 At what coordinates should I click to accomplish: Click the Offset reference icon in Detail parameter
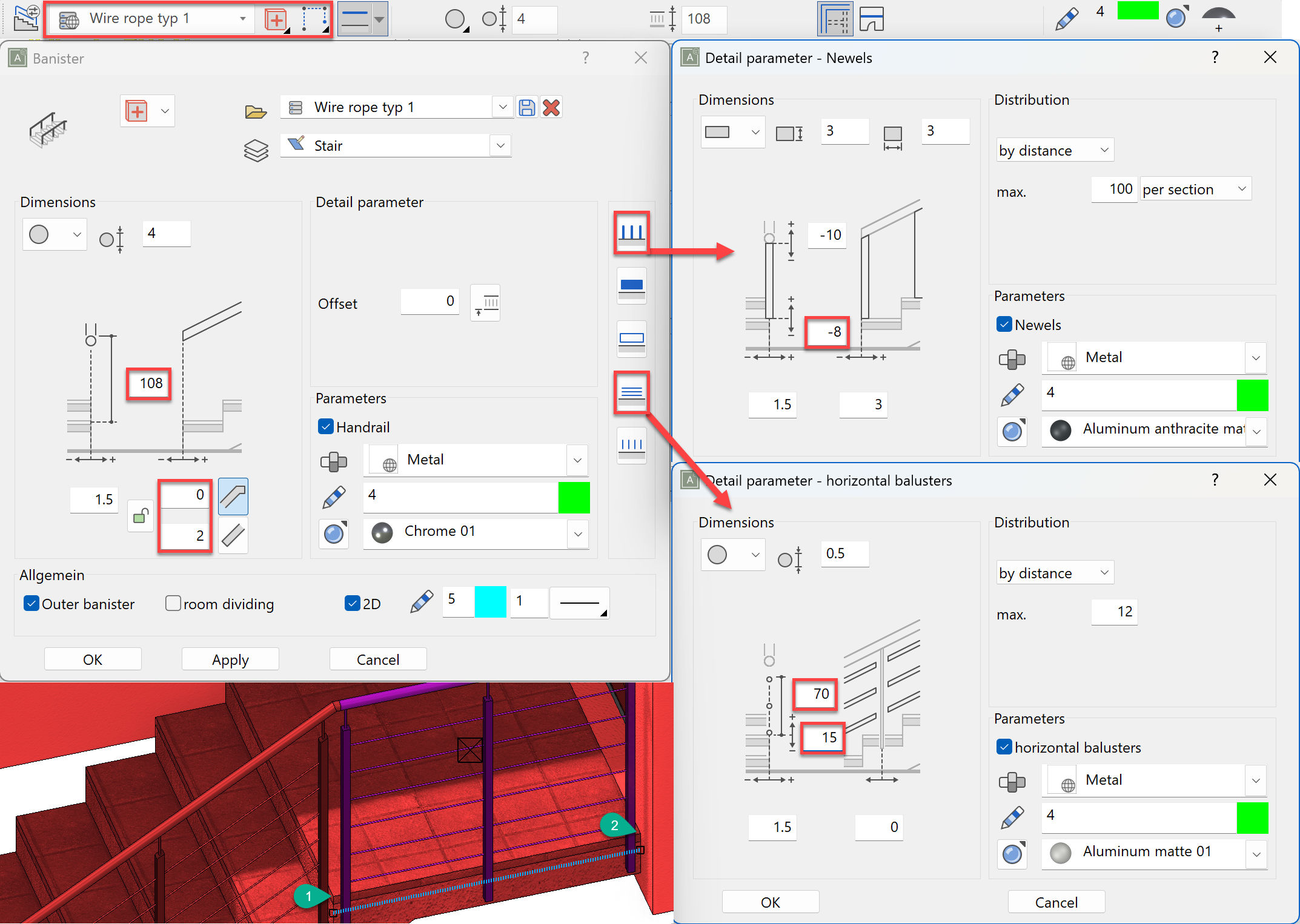(485, 302)
